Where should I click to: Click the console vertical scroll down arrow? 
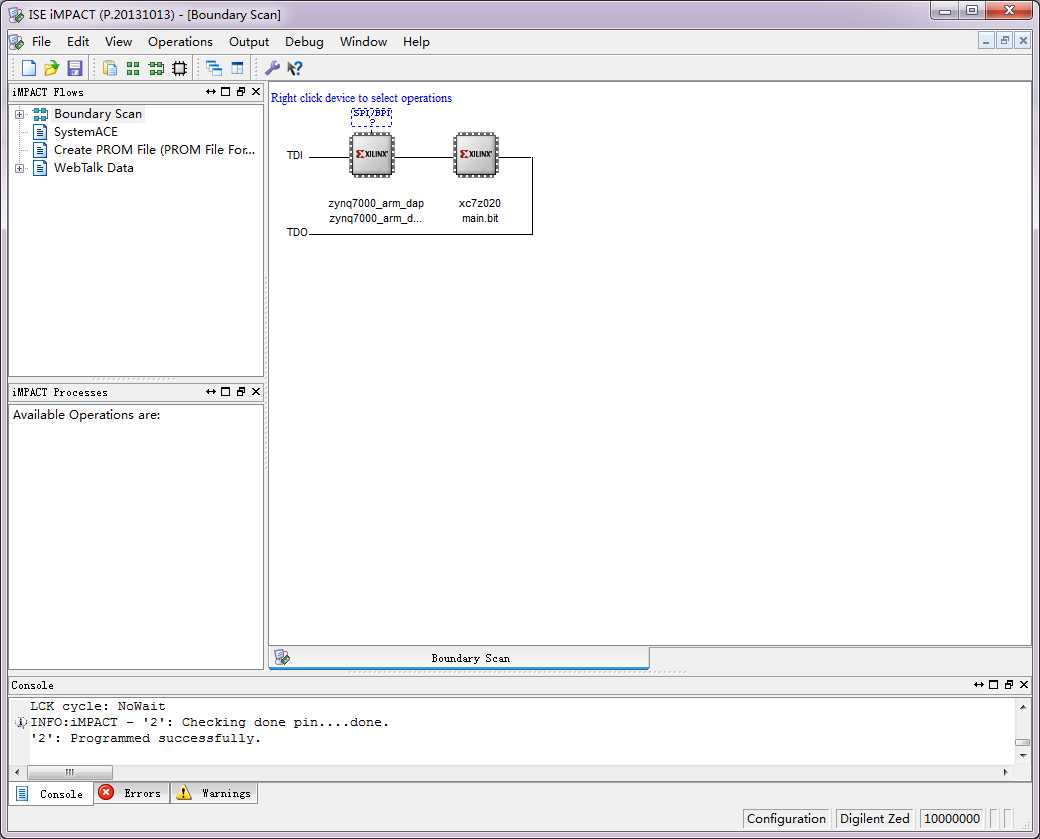point(1023,755)
